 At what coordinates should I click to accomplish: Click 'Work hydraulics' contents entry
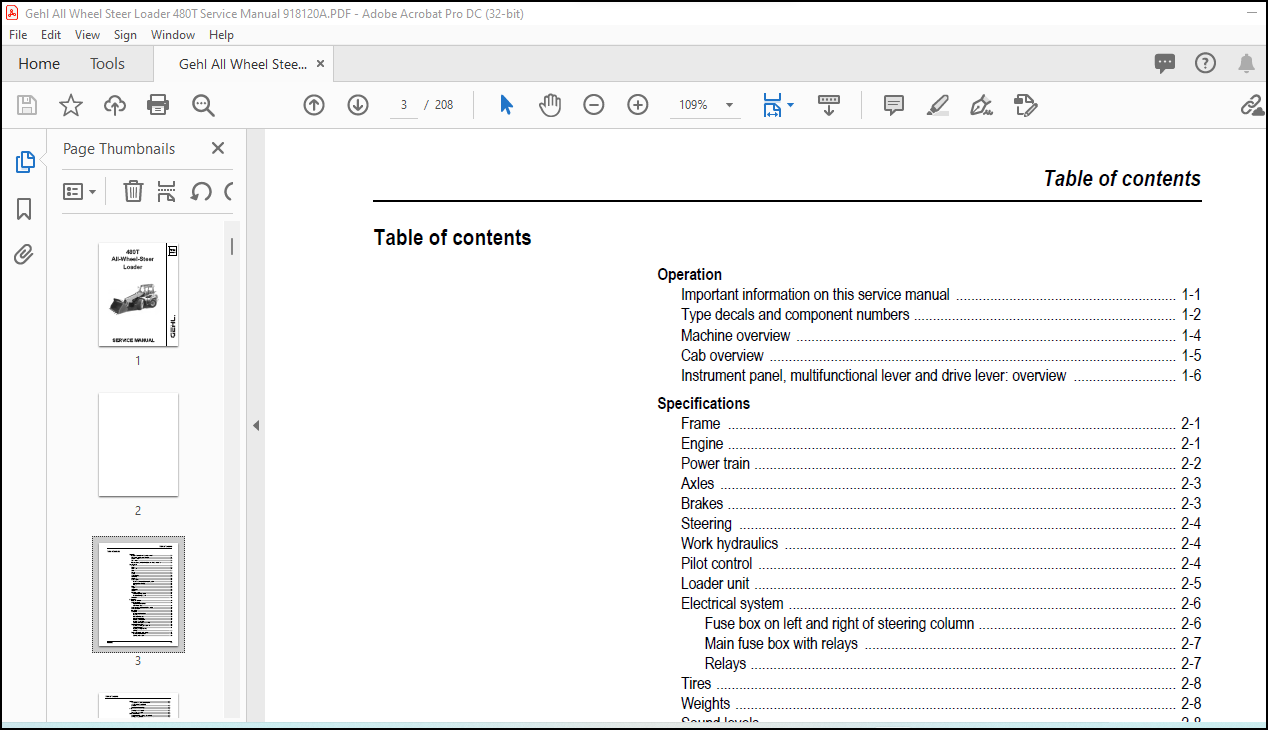(x=729, y=543)
